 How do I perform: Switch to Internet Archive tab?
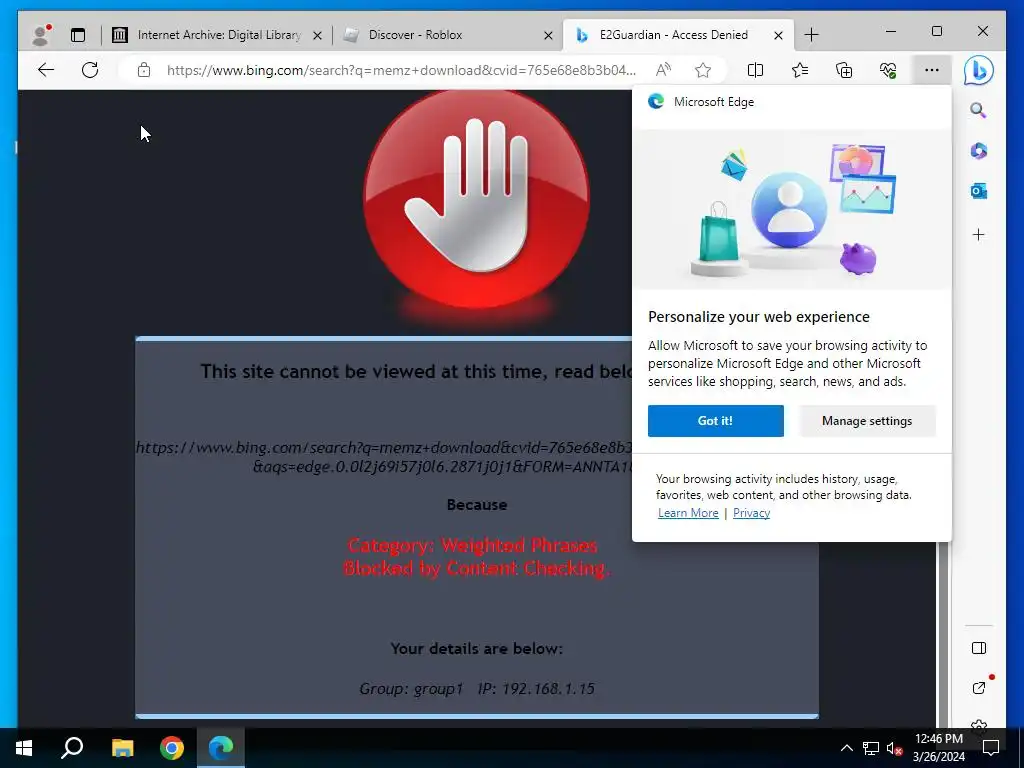coord(218,35)
